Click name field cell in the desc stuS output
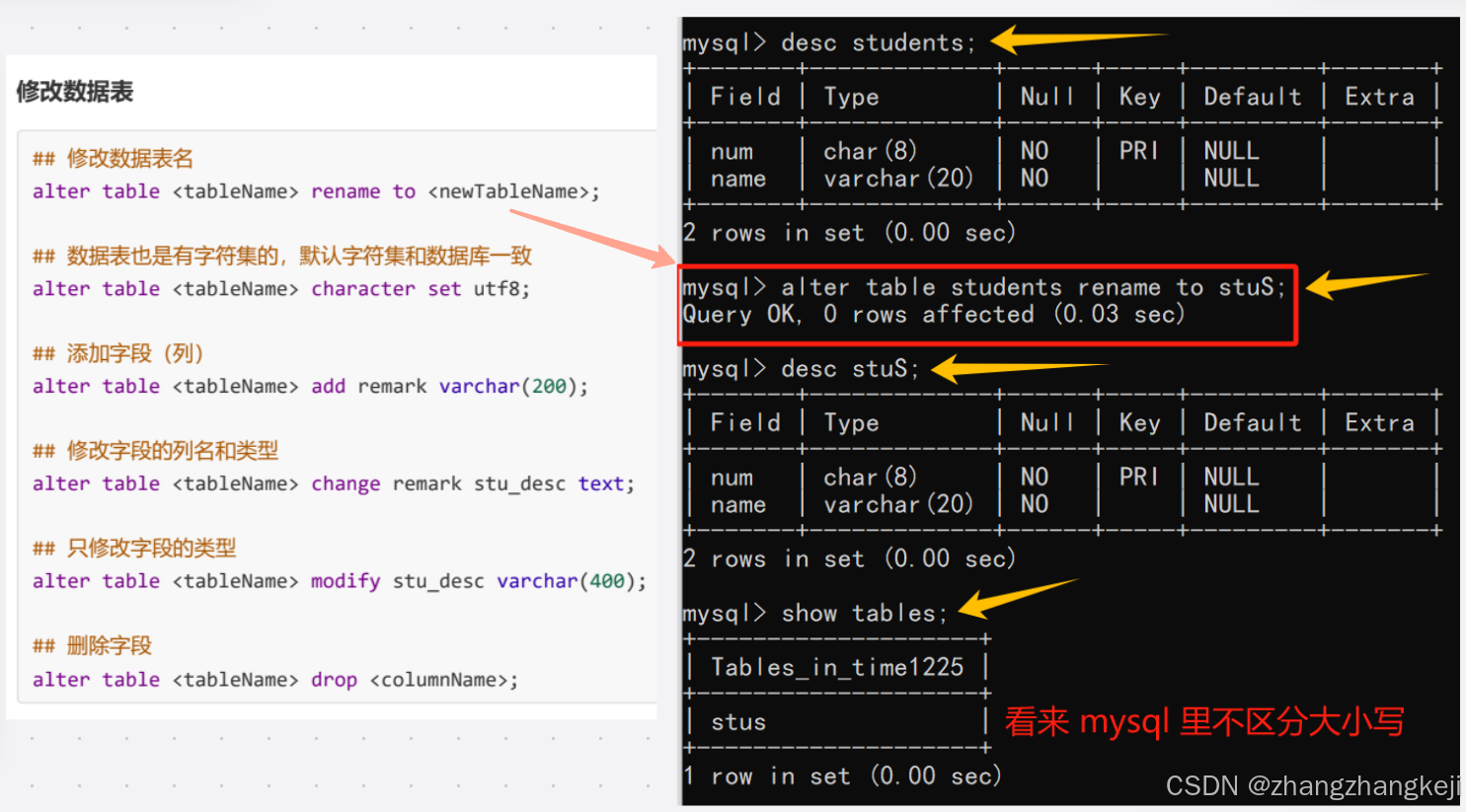Image resolution: width=1466 pixels, height=812 pixels. tap(738, 505)
